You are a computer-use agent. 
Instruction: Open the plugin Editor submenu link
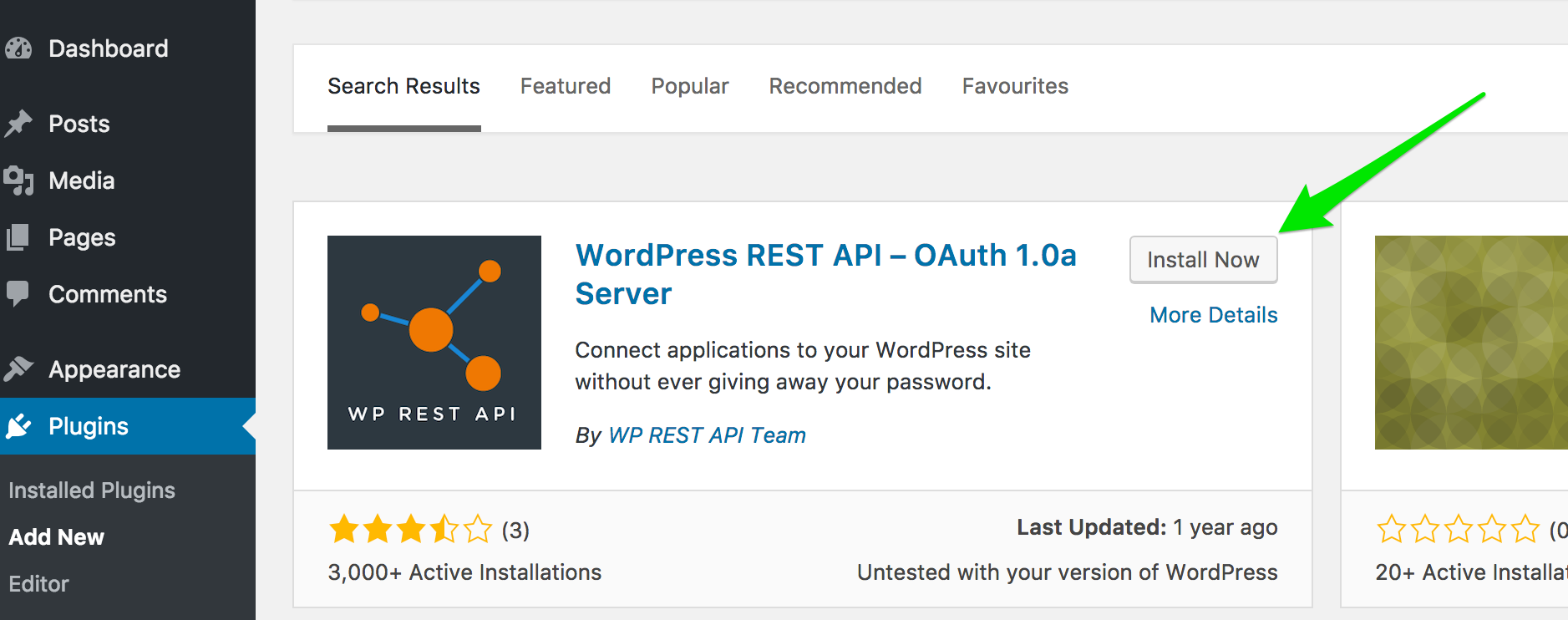38,584
